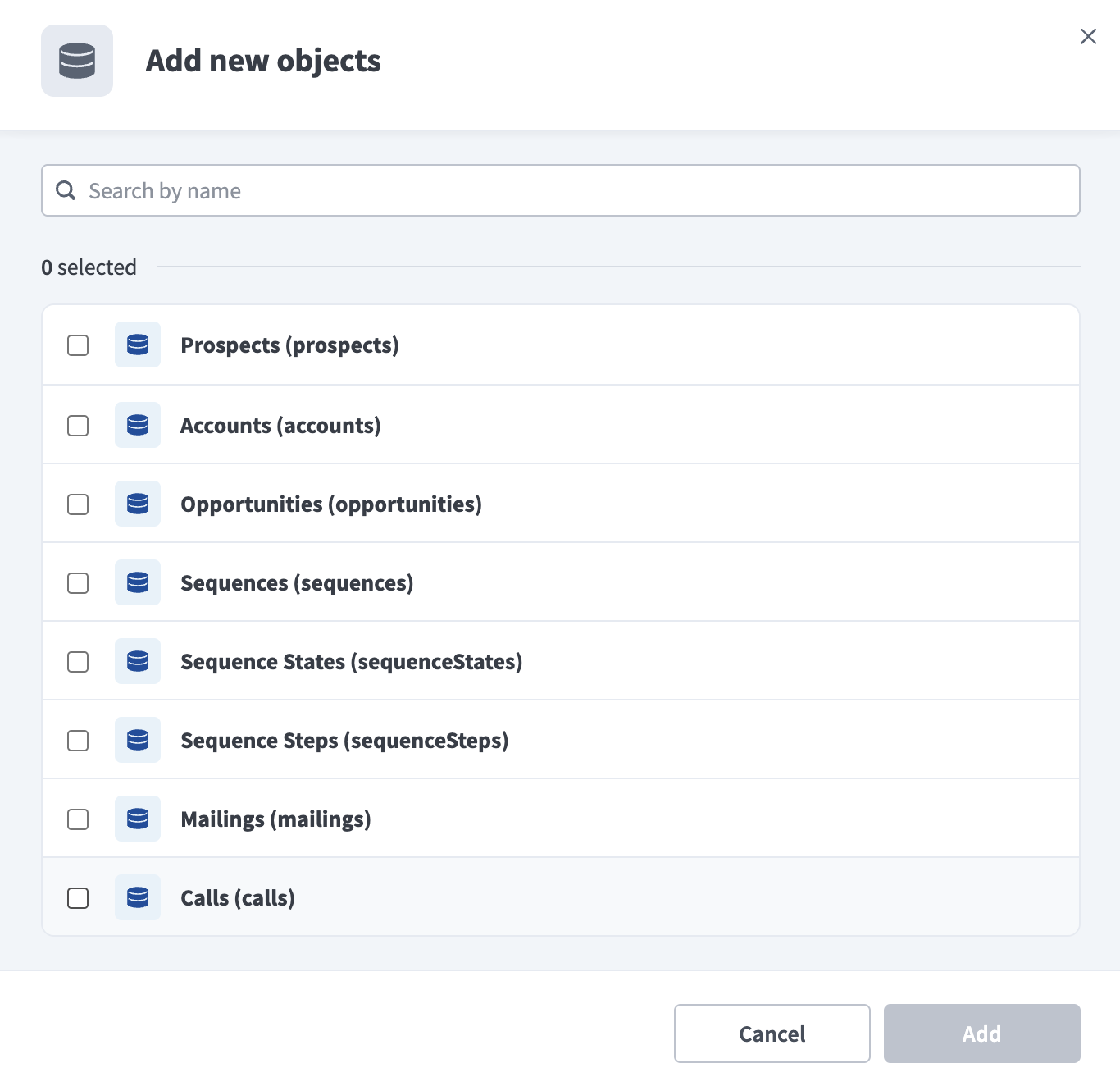Tick the Sequence Steps checkbox
Viewport: 1120px width, 1086px height.
(78, 741)
